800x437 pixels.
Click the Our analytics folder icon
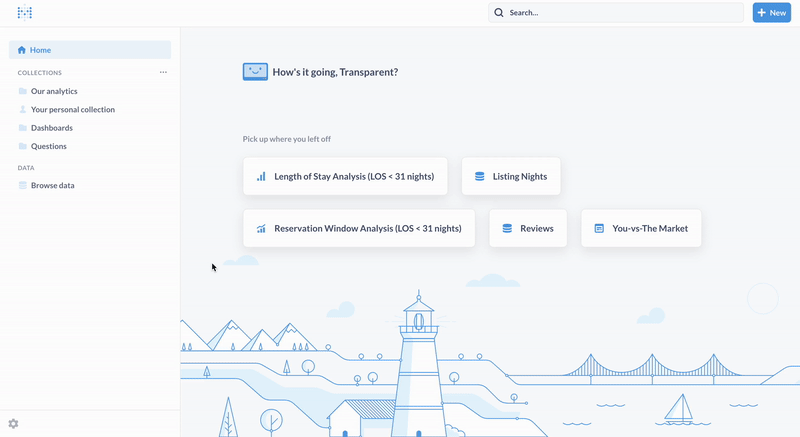click(x=22, y=91)
